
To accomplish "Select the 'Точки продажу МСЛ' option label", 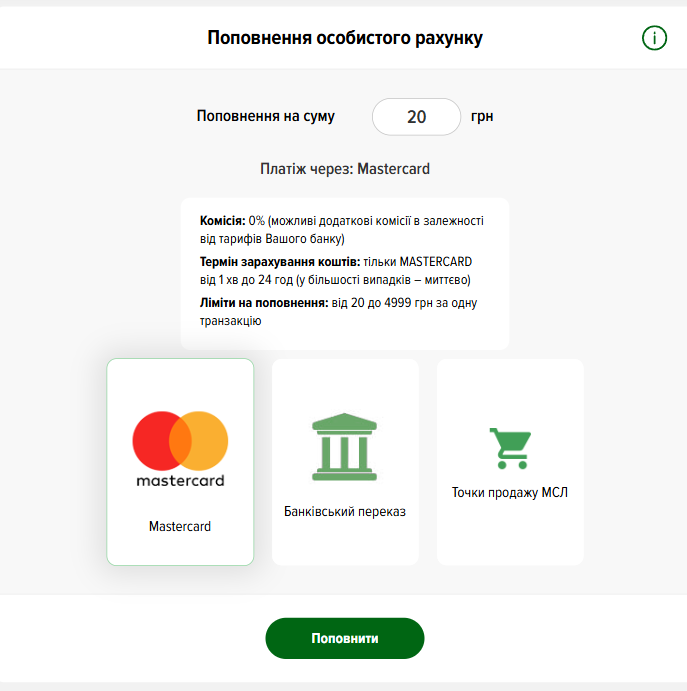I will pos(510,492).
